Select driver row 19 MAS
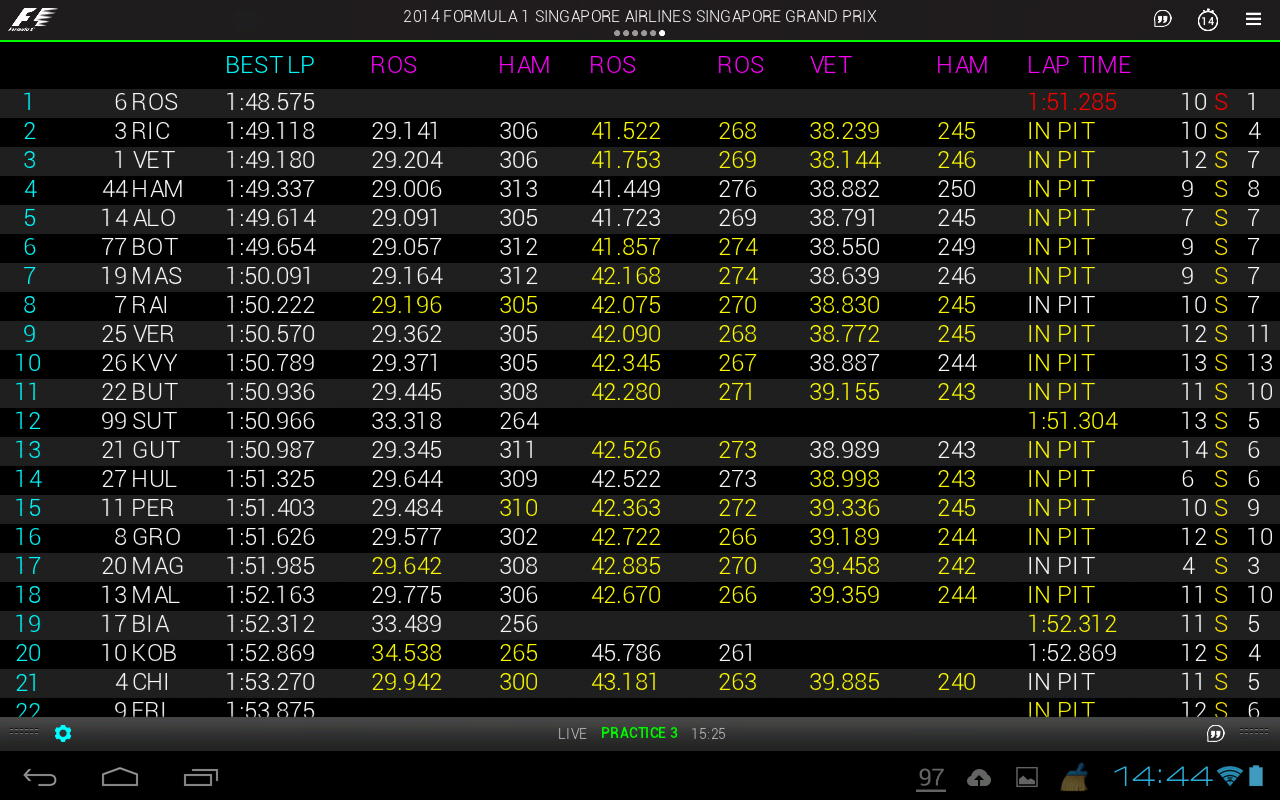This screenshot has height=800, width=1280. point(640,276)
